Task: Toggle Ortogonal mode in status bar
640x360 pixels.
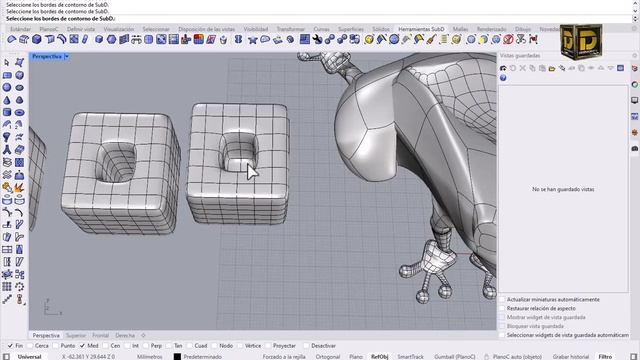Action: click(328, 357)
